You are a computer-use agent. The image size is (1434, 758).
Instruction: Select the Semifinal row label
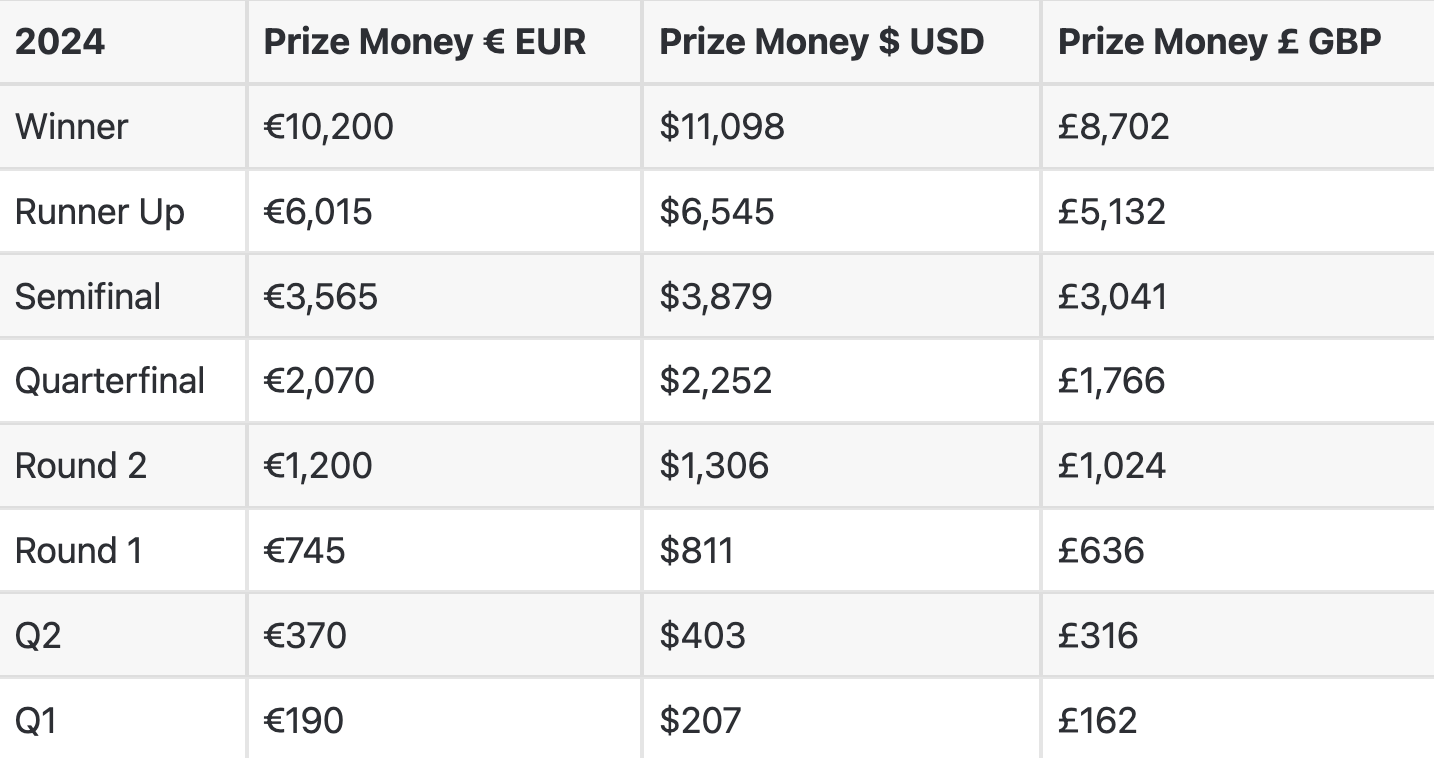[88, 297]
